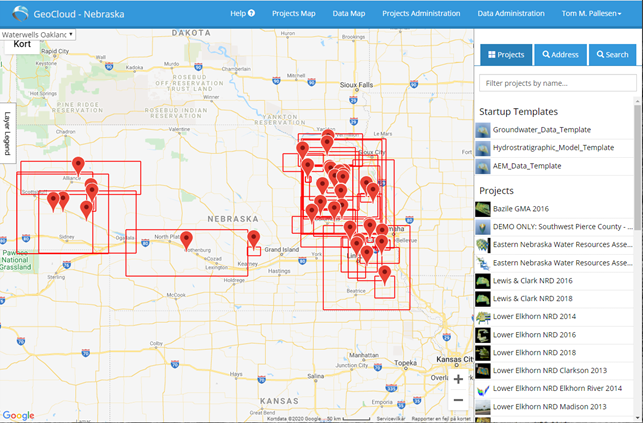Click the red map pin near Alliance
Viewport: 643px width, 423px height.
click(x=78, y=166)
